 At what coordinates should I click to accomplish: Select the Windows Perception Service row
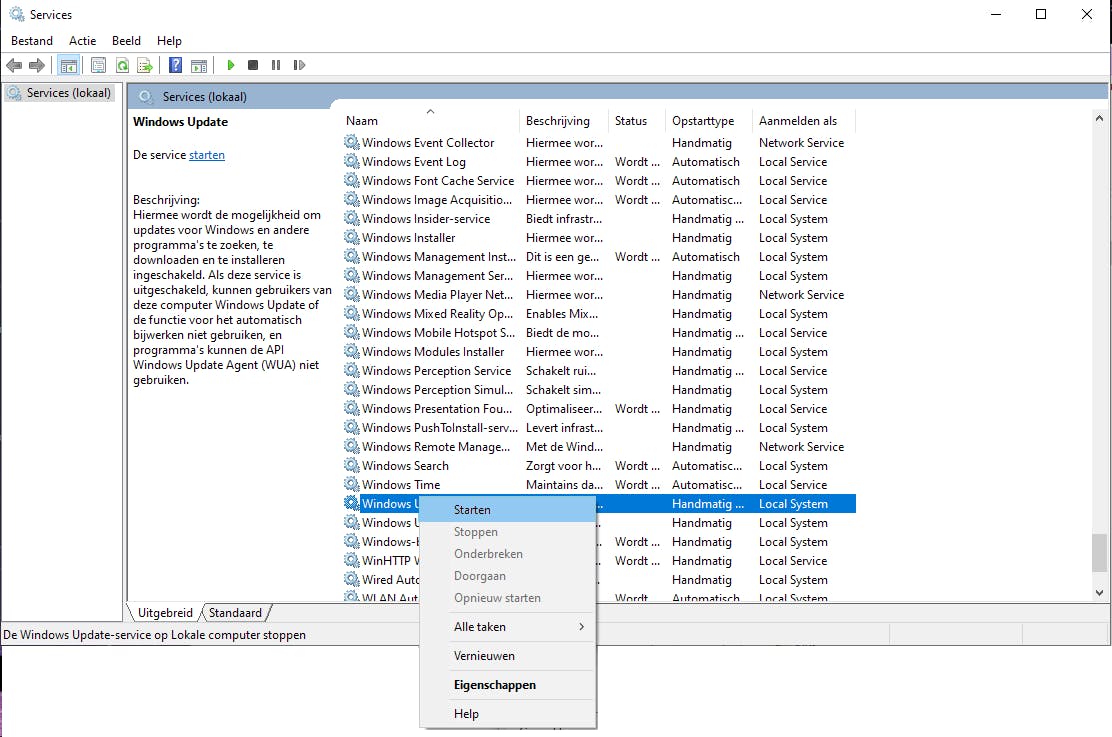click(599, 370)
